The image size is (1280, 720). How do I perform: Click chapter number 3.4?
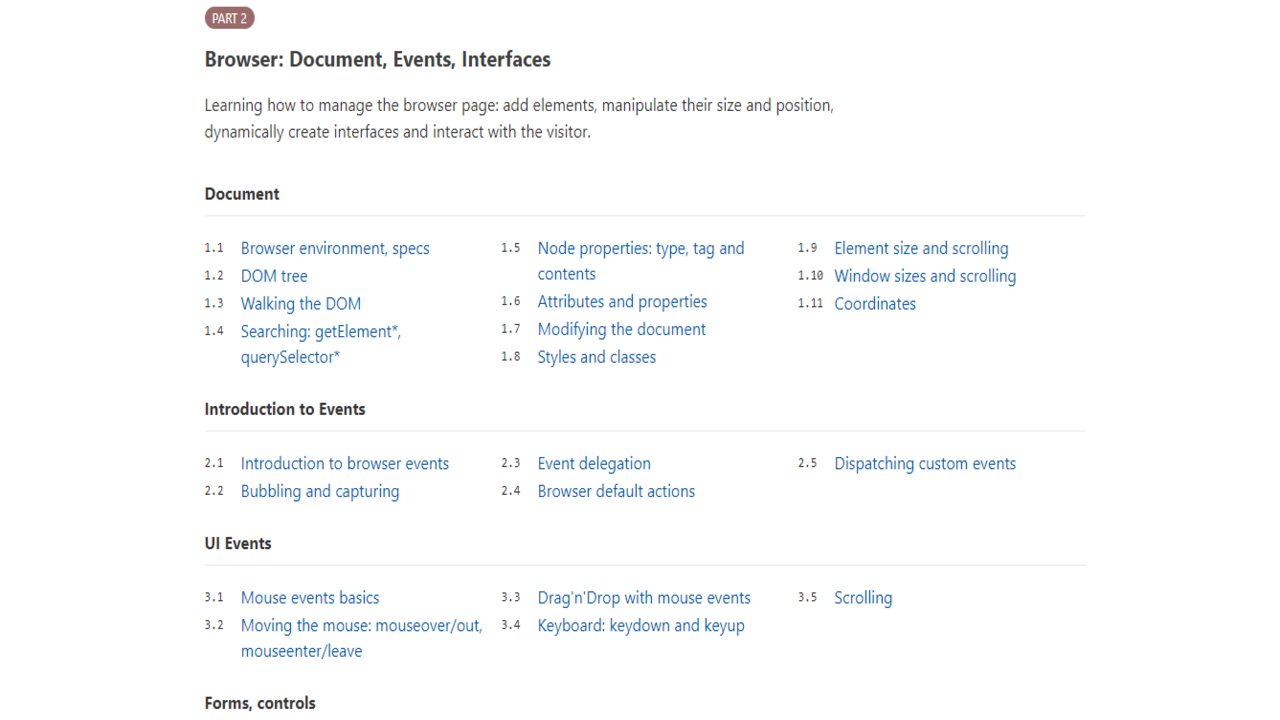point(511,626)
